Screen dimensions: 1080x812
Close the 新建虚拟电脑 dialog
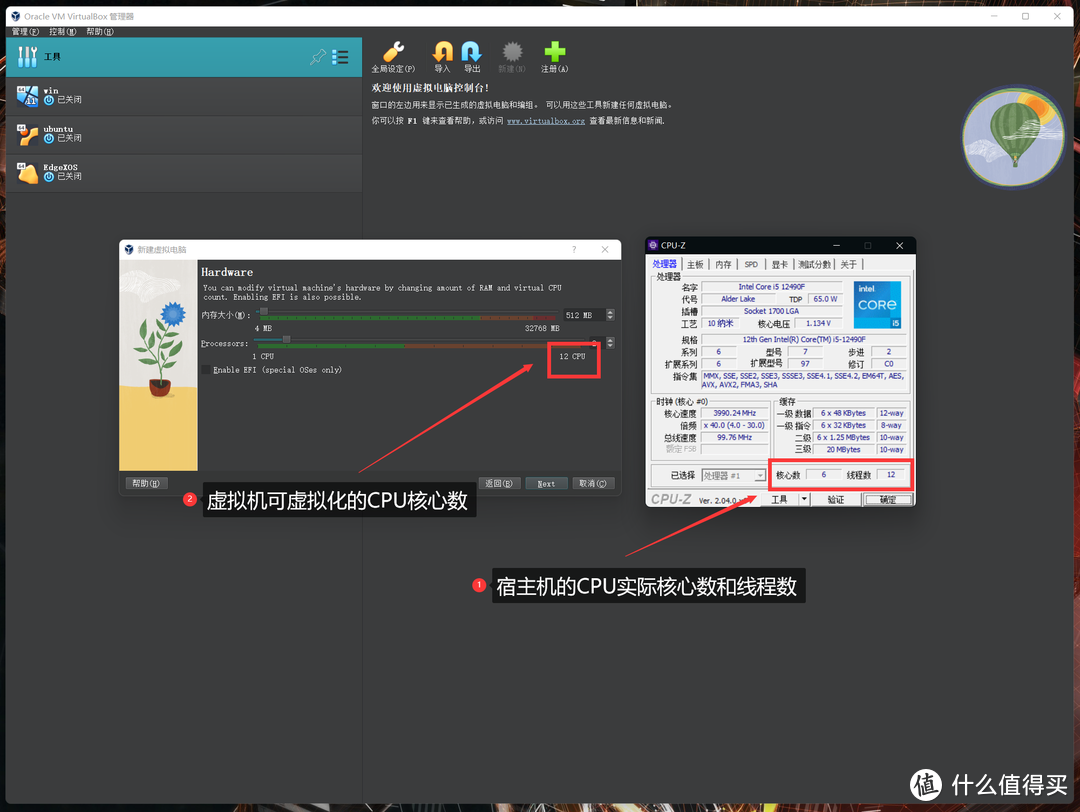point(605,249)
